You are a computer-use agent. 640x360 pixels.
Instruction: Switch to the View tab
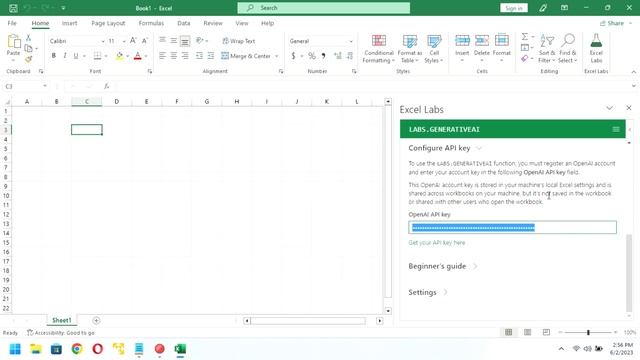[242, 23]
